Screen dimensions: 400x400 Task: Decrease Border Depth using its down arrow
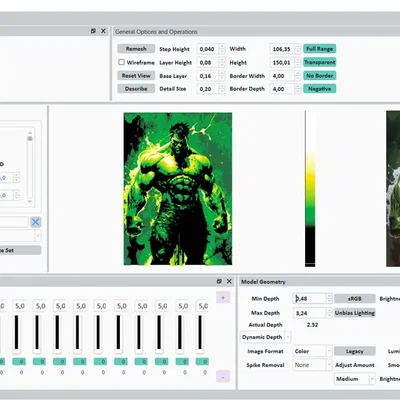coord(298,91)
